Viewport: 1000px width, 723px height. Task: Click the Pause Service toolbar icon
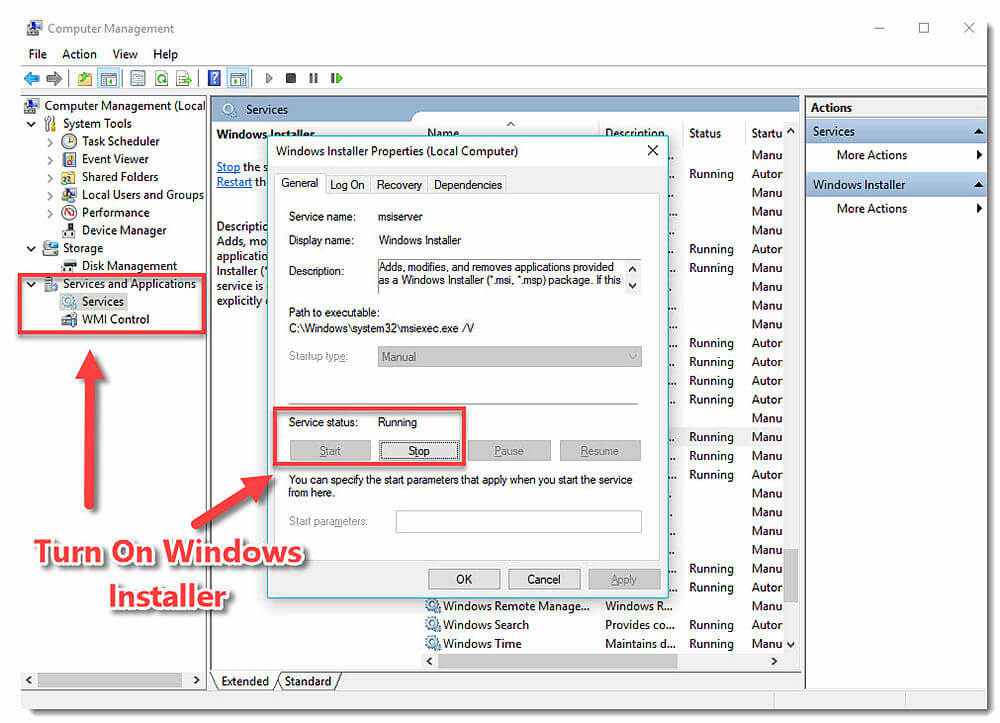pos(313,78)
